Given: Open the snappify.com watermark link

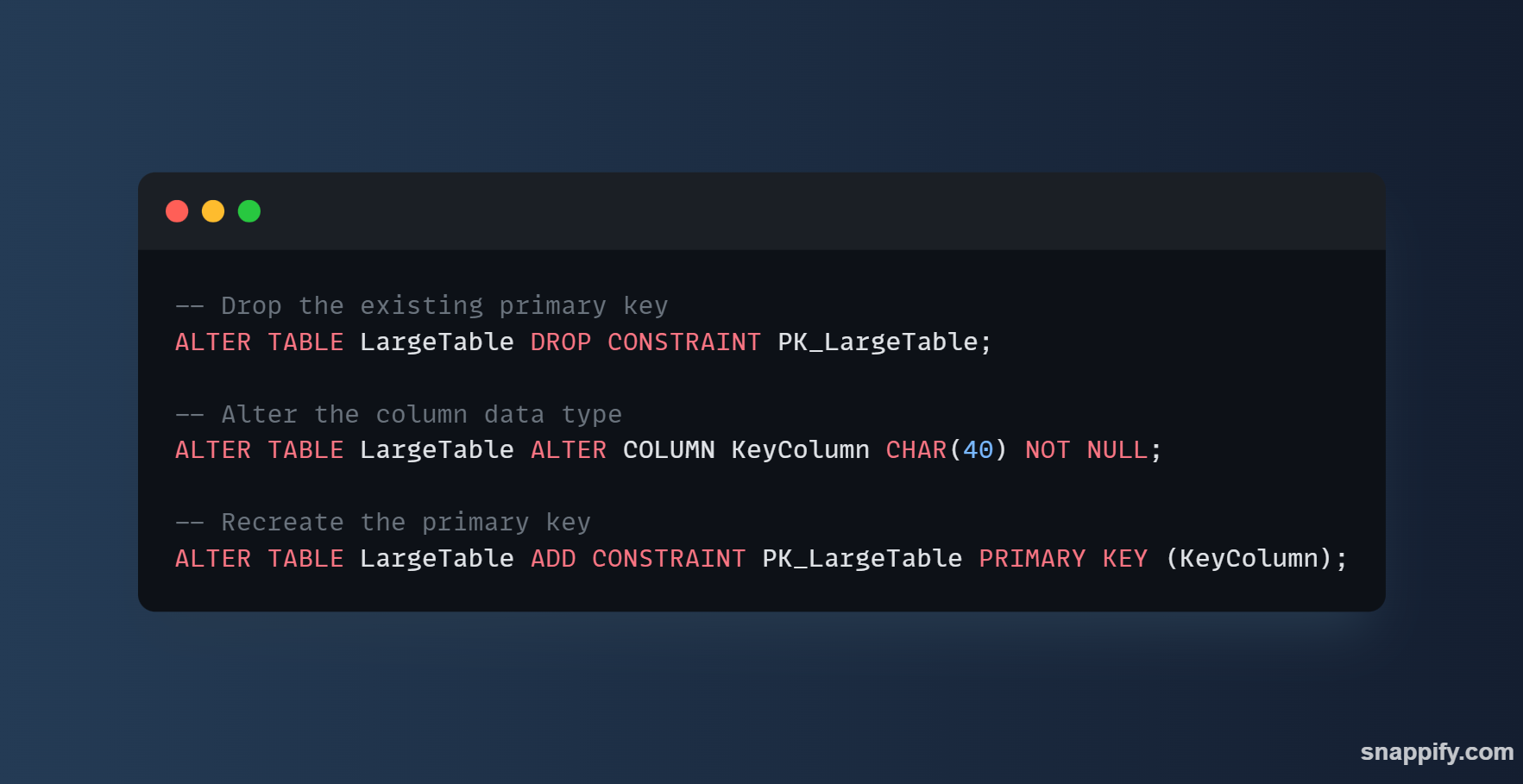Looking at the screenshot, I should (1437, 752).
